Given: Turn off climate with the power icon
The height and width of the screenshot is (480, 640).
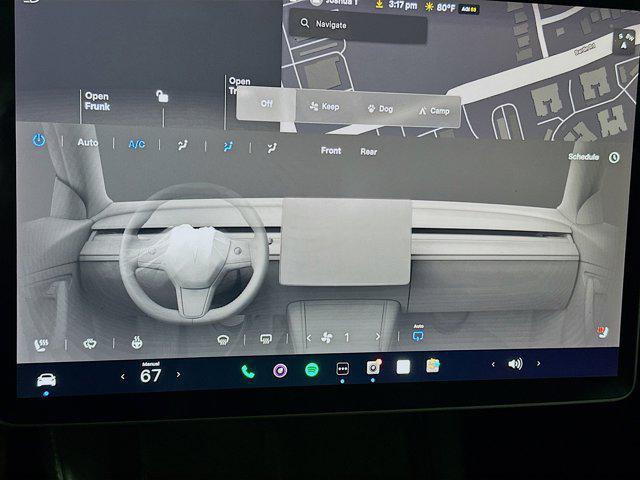Looking at the screenshot, I should pos(39,140).
